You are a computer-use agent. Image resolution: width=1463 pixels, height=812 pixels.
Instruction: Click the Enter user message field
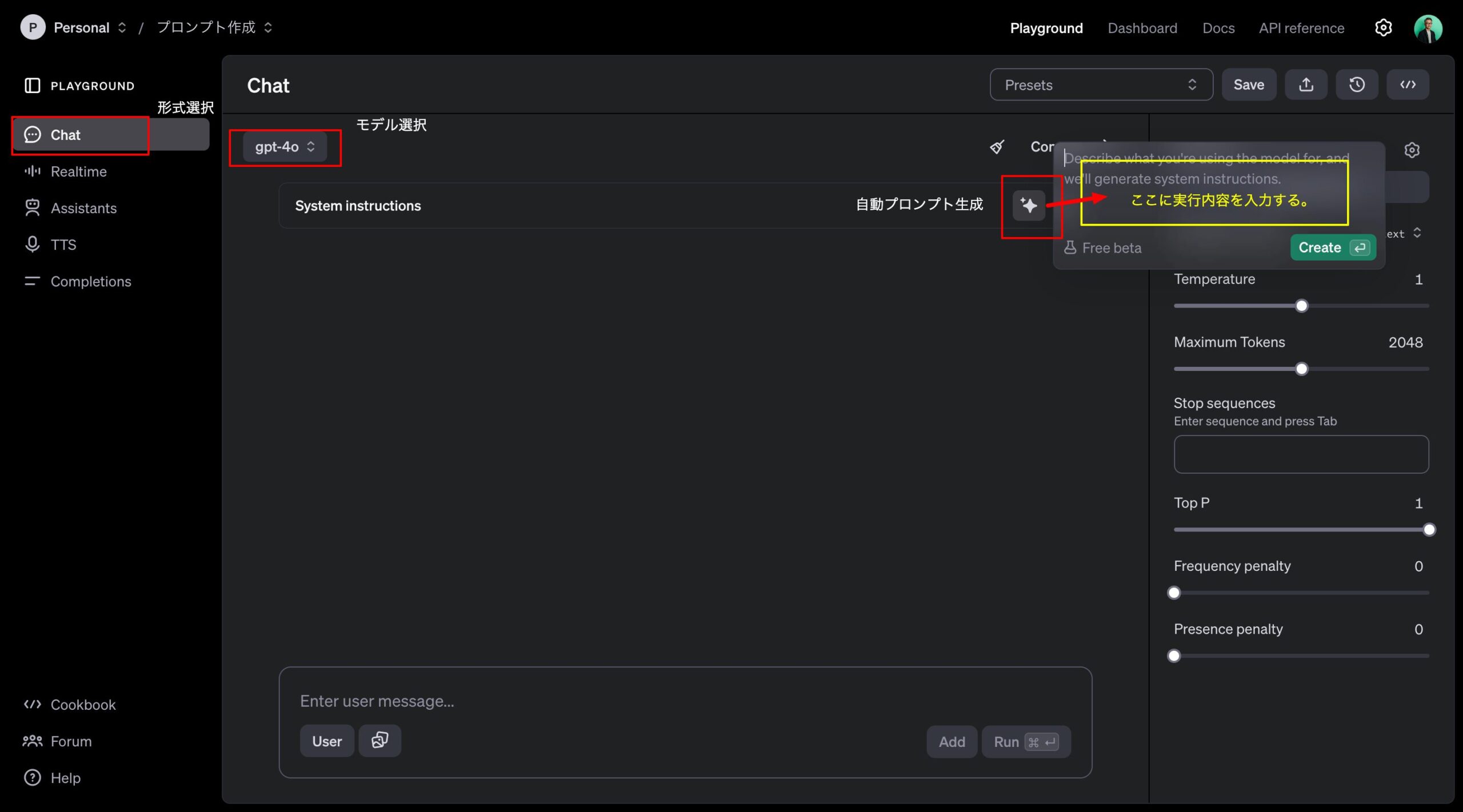685,701
